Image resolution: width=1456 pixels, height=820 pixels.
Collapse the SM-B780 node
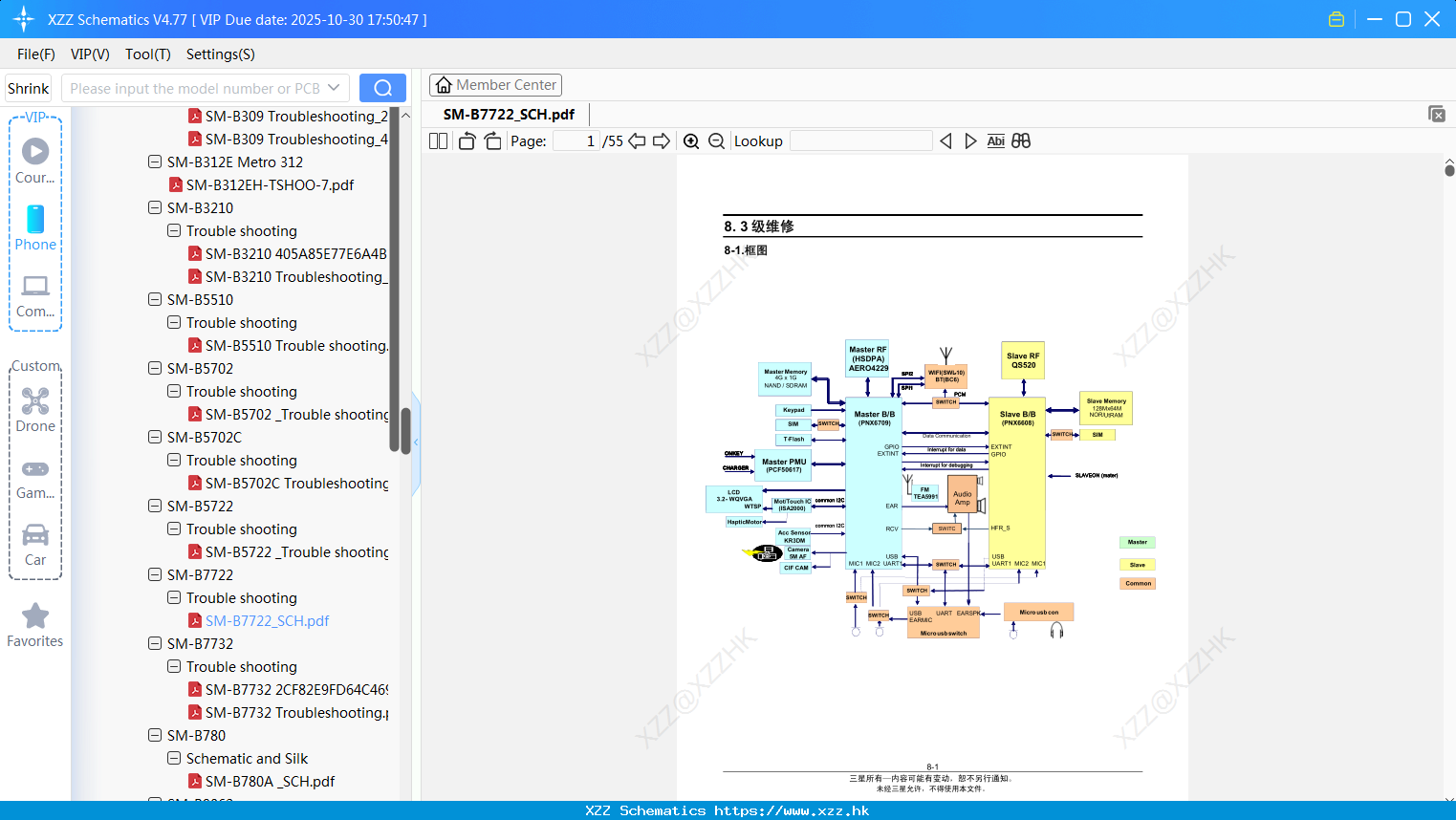click(155, 735)
